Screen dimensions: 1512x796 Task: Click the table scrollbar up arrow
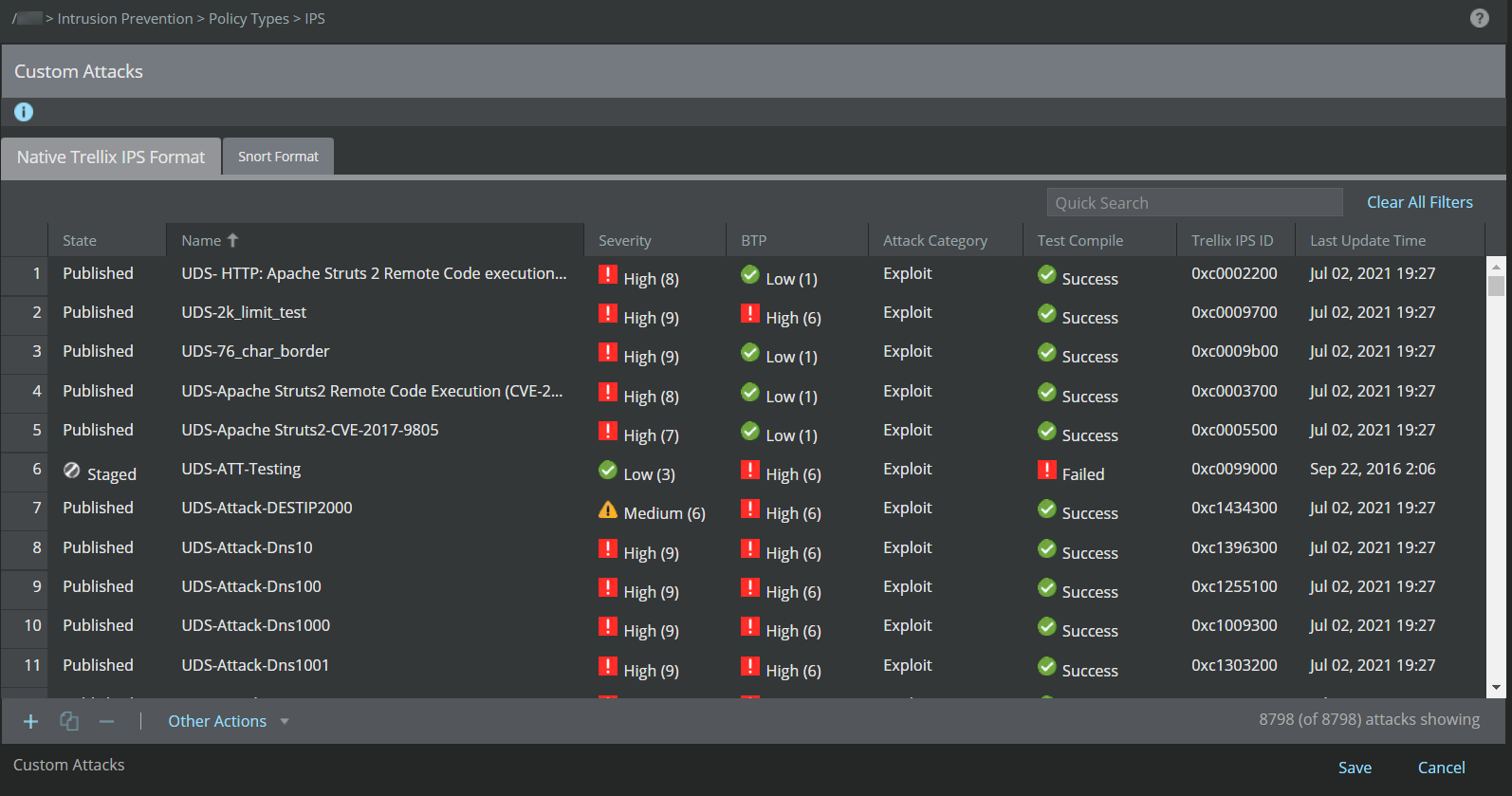coord(1496,265)
